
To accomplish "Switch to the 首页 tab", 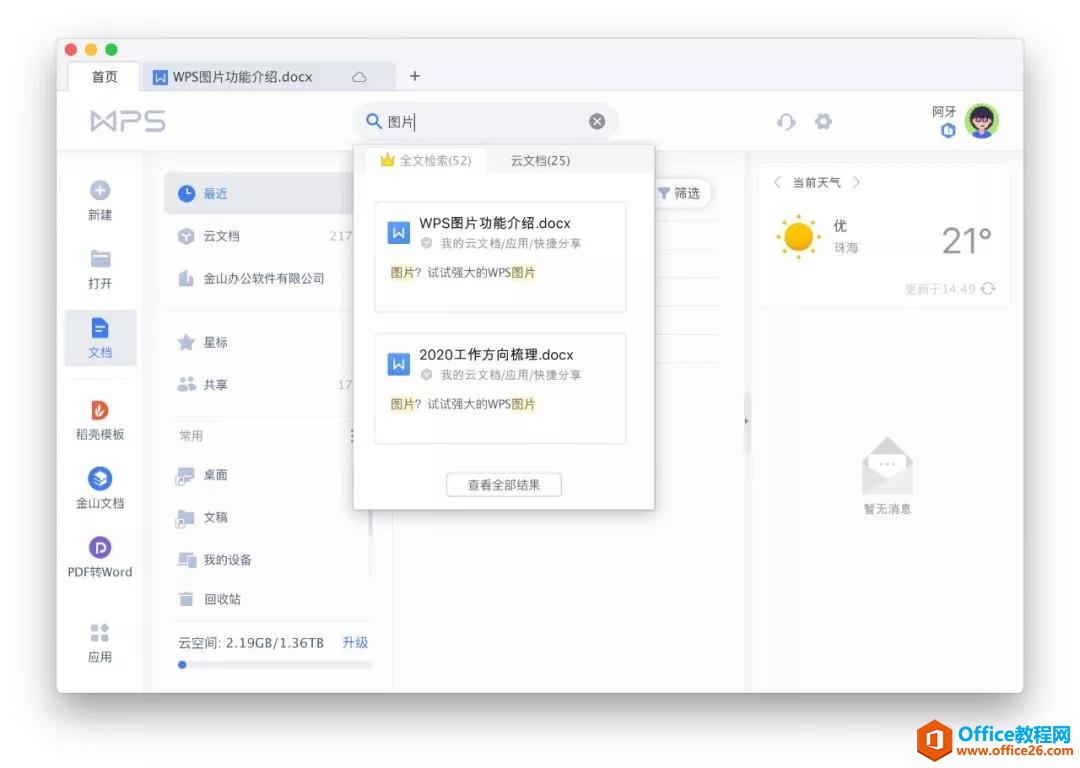I will point(104,77).
